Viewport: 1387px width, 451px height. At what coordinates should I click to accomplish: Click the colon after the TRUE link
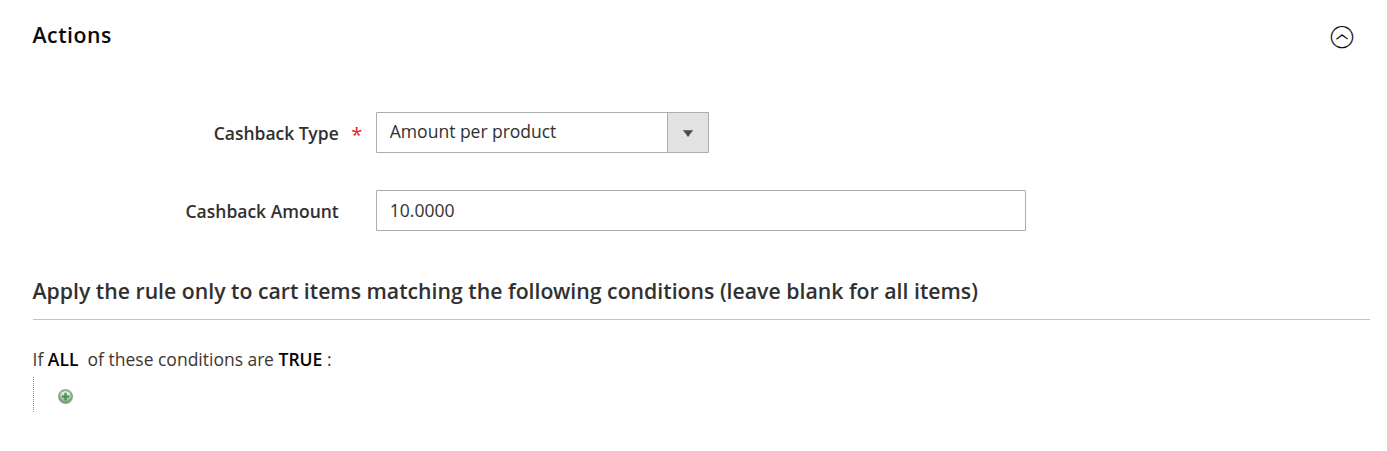coord(329,360)
